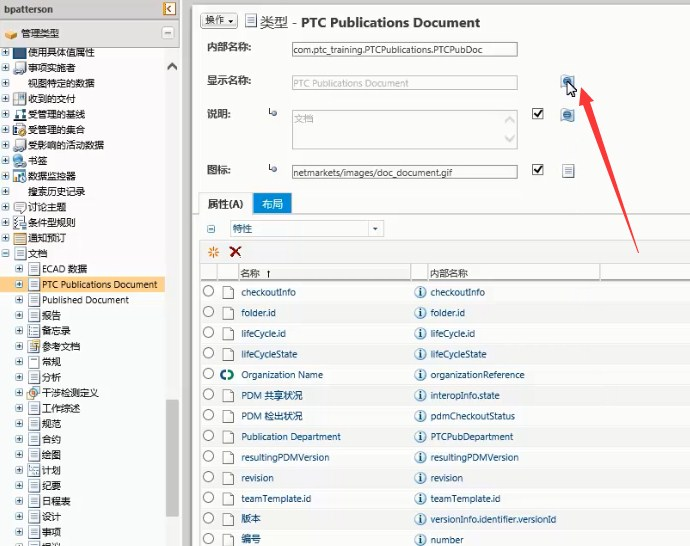Select radio button for folder.id row

tap(209, 311)
